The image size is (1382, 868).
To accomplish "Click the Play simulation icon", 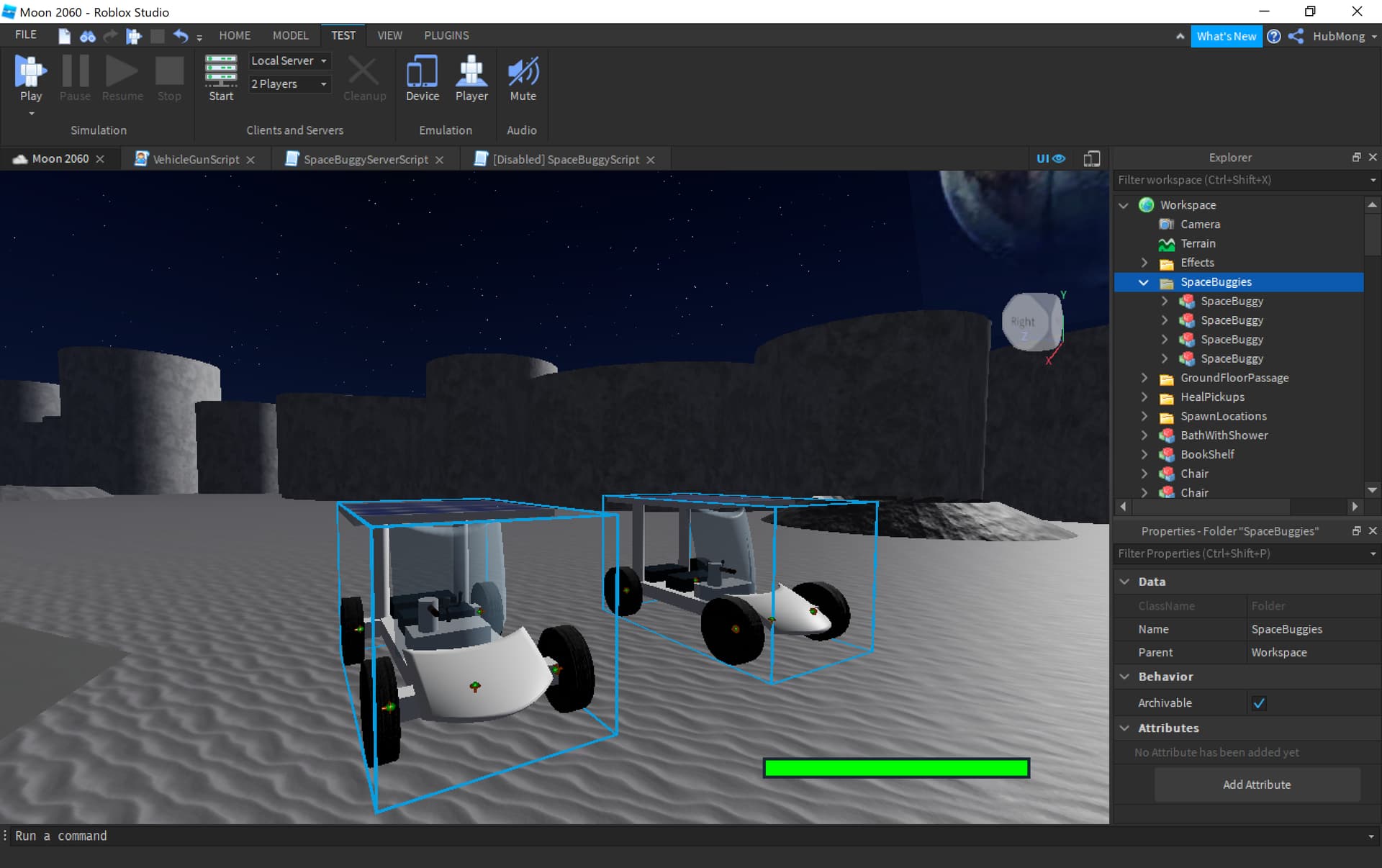I will [x=30, y=72].
